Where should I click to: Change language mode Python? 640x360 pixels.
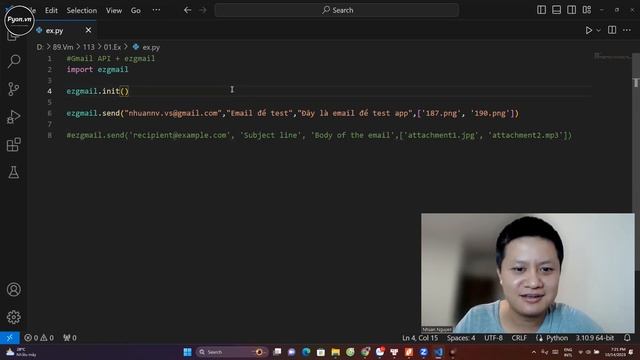[557, 338]
